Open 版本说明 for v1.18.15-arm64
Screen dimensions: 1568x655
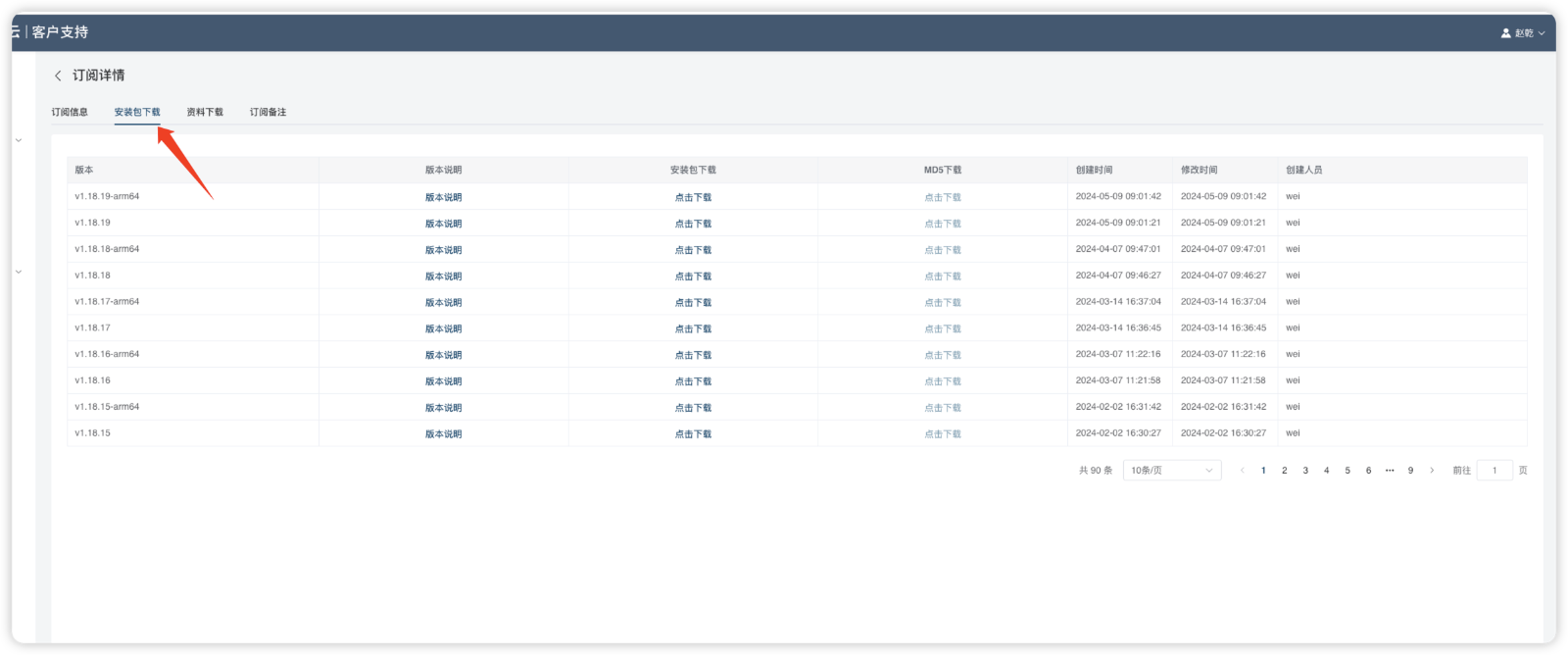pyautogui.click(x=443, y=408)
